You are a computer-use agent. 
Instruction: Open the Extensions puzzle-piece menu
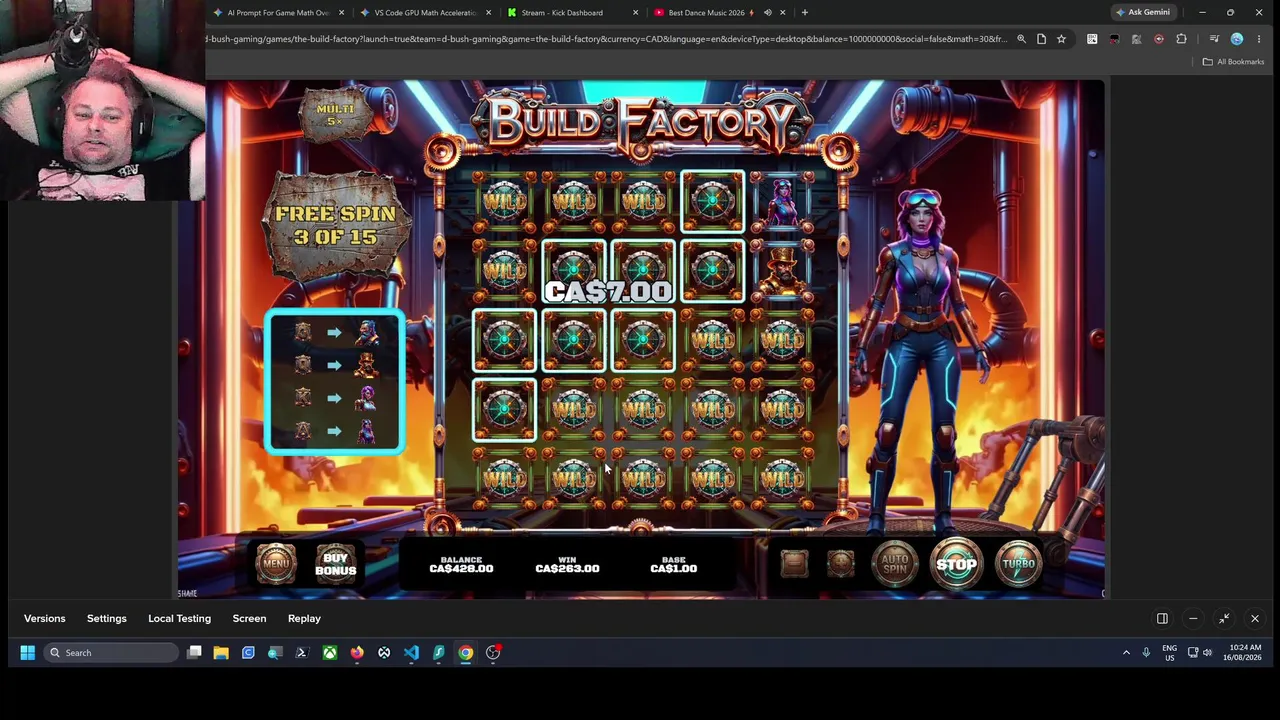coord(1181,39)
